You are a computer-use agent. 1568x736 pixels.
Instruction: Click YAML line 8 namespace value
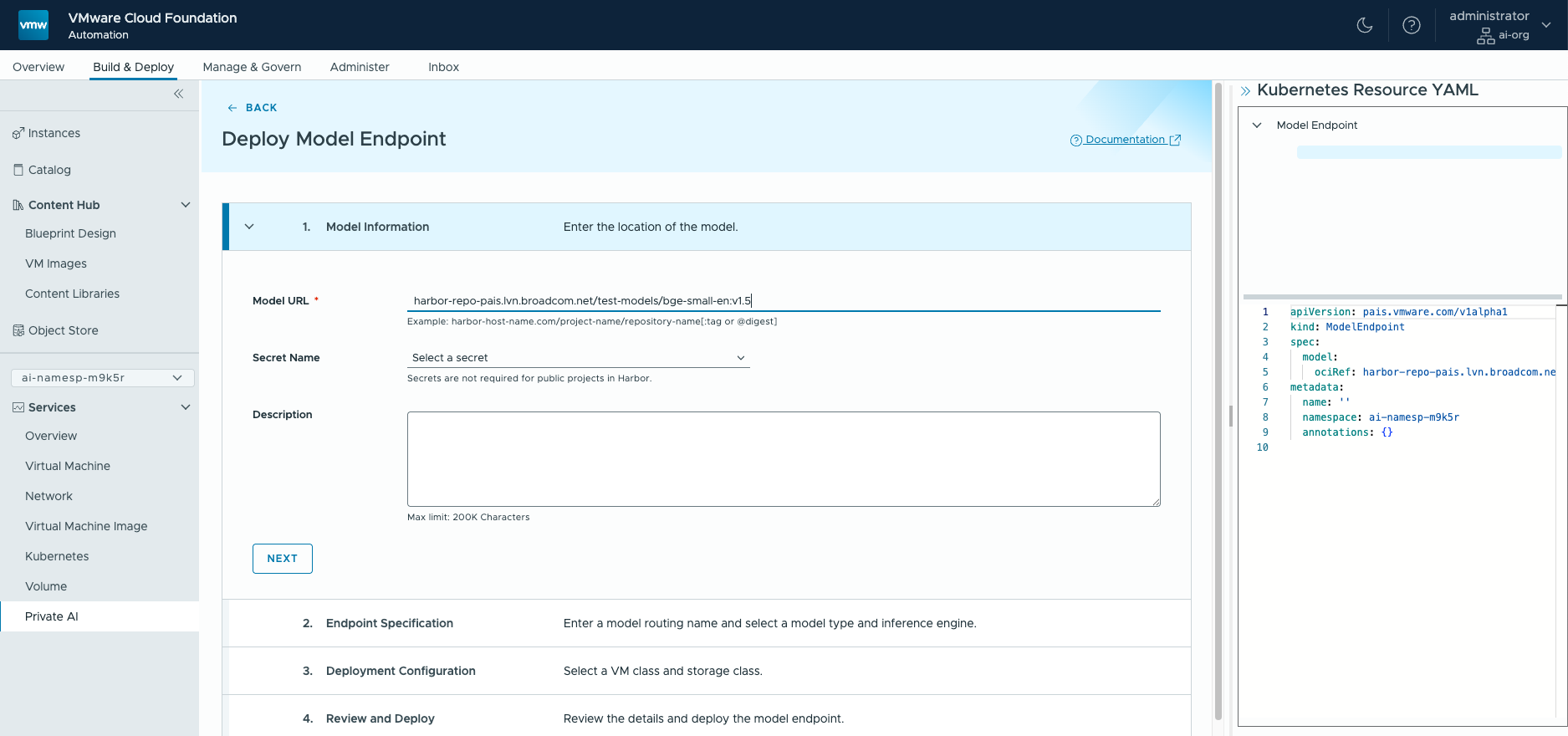(1414, 417)
